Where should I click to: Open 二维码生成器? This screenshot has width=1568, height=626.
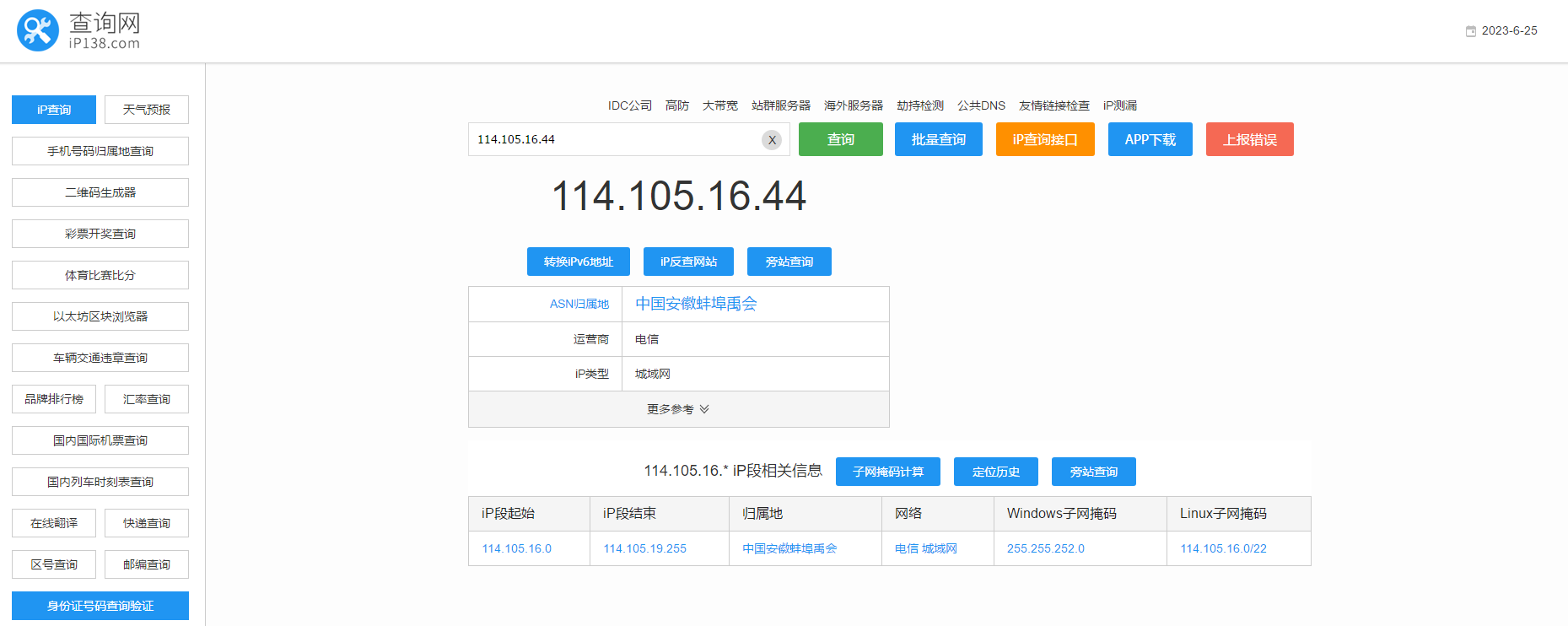[x=100, y=192]
